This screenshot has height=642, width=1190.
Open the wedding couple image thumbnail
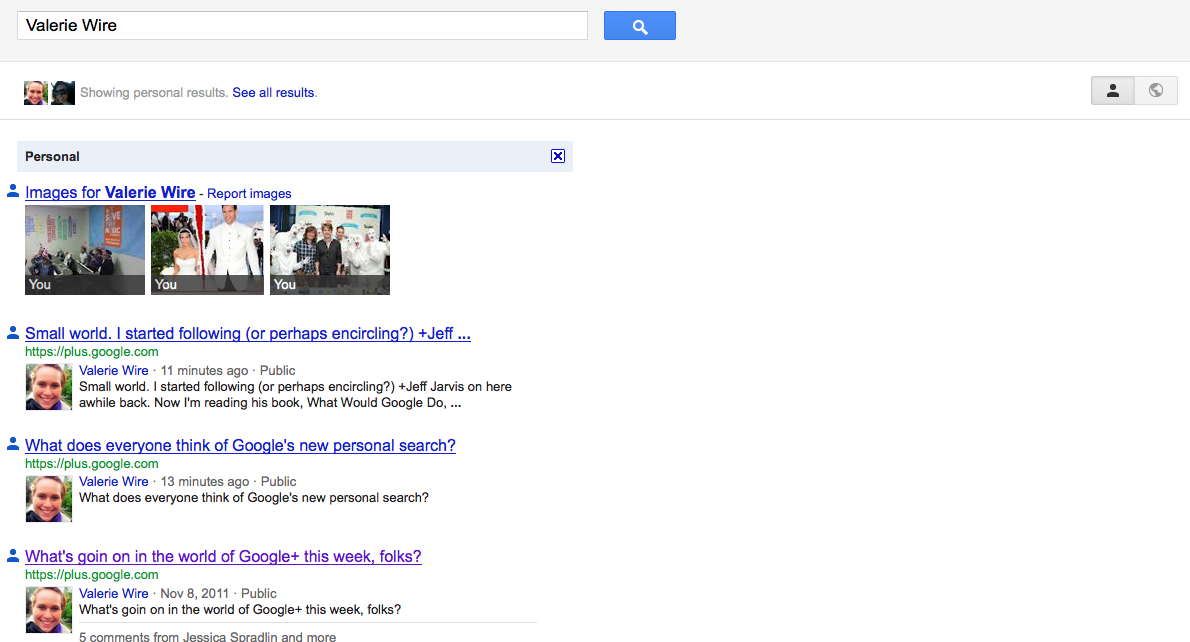[207, 249]
